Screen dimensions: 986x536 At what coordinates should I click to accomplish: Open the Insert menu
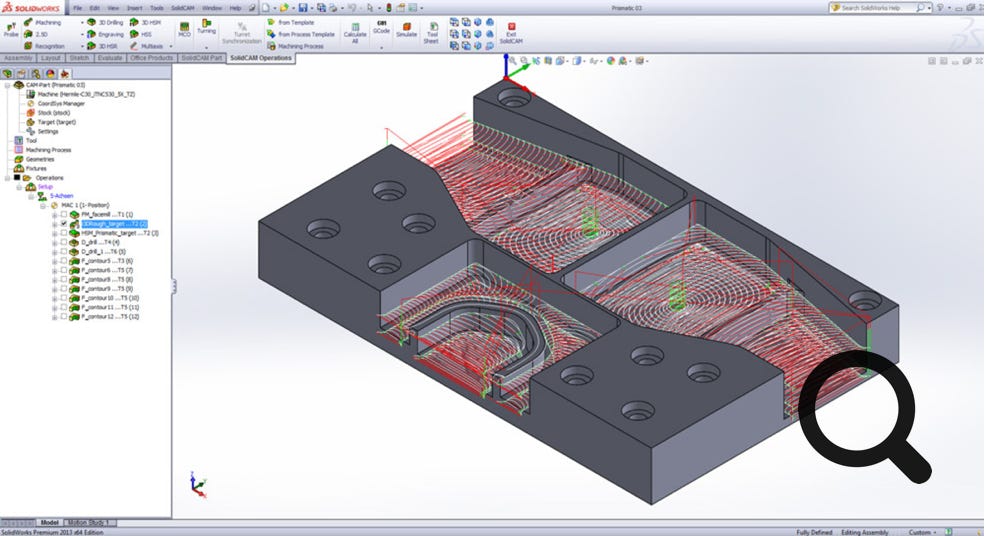pyautogui.click(x=135, y=8)
